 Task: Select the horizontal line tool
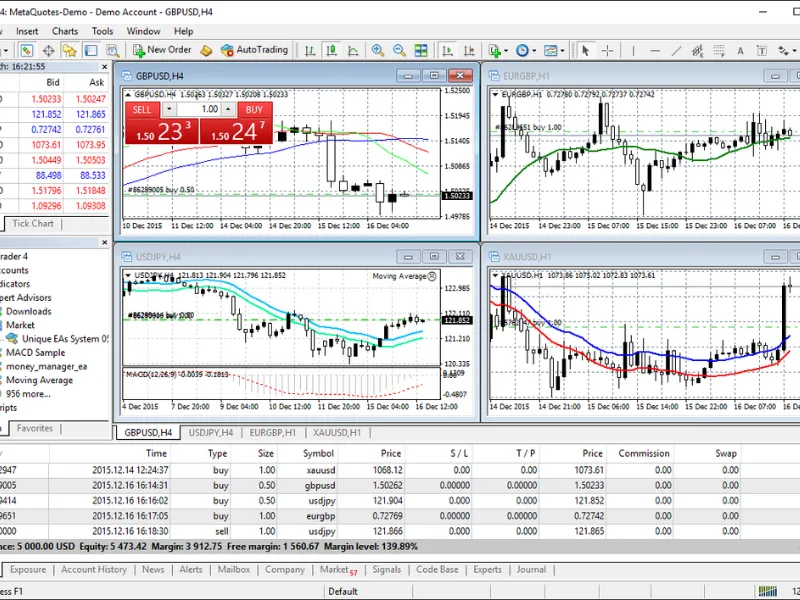click(x=655, y=51)
